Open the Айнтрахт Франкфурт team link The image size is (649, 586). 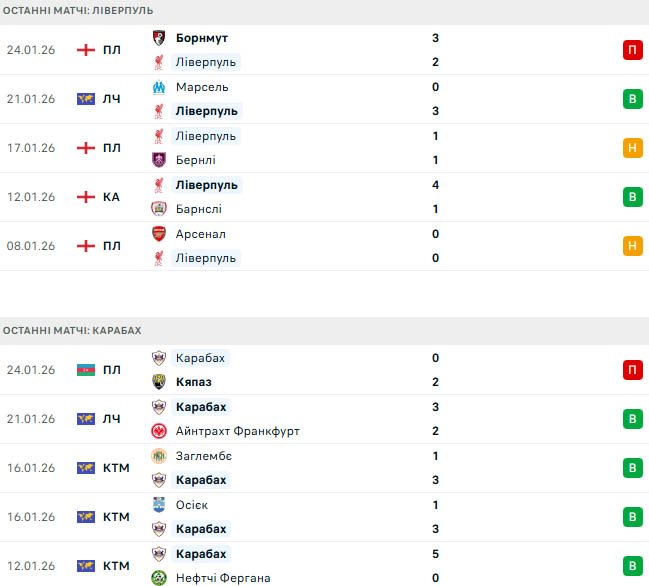(237, 431)
